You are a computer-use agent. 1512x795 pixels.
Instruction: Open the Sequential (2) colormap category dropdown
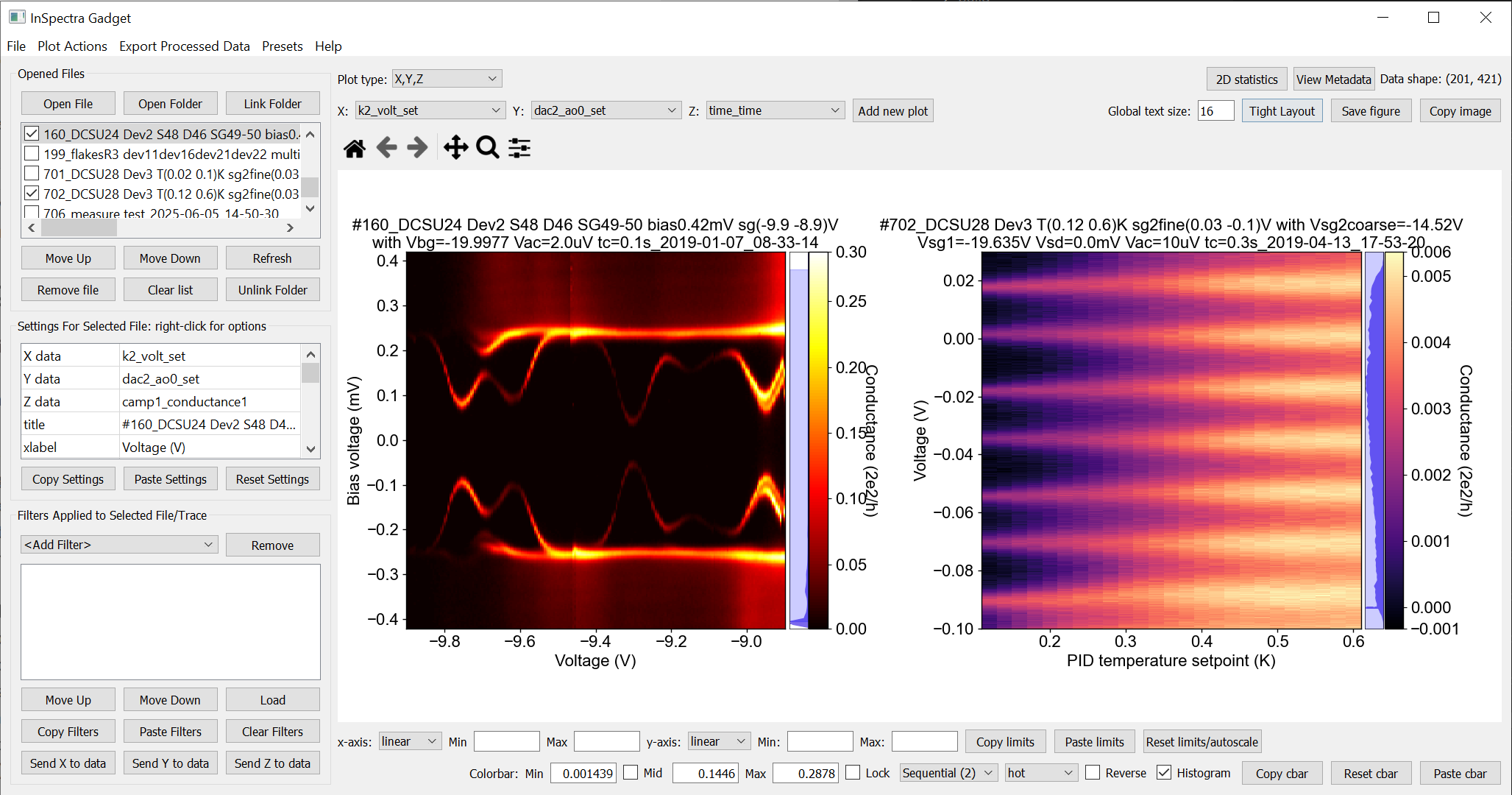pos(949,773)
